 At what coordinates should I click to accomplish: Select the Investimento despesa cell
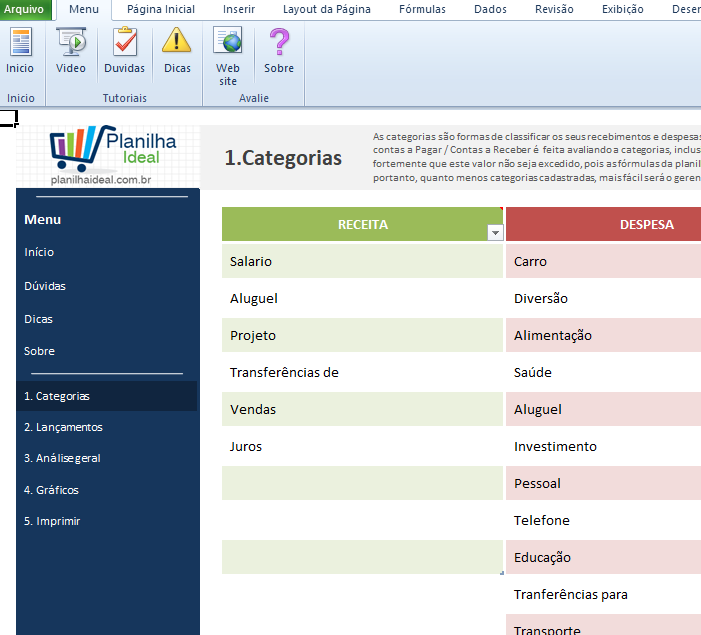(x=604, y=446)
